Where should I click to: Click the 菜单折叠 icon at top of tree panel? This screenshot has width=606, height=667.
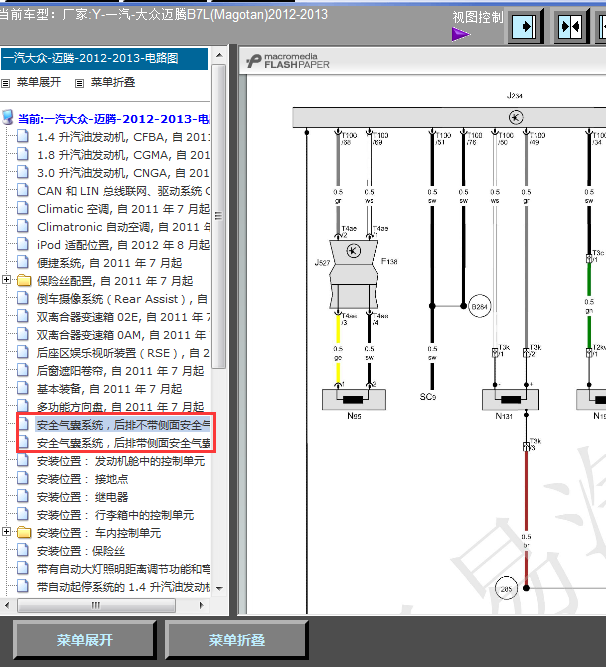79,83
